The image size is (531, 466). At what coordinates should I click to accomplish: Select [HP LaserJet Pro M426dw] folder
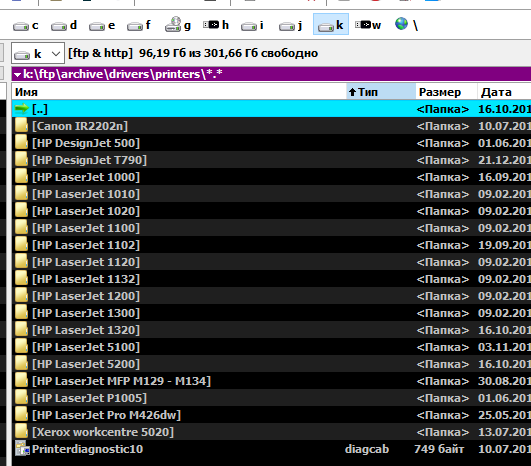coord(106,415)
